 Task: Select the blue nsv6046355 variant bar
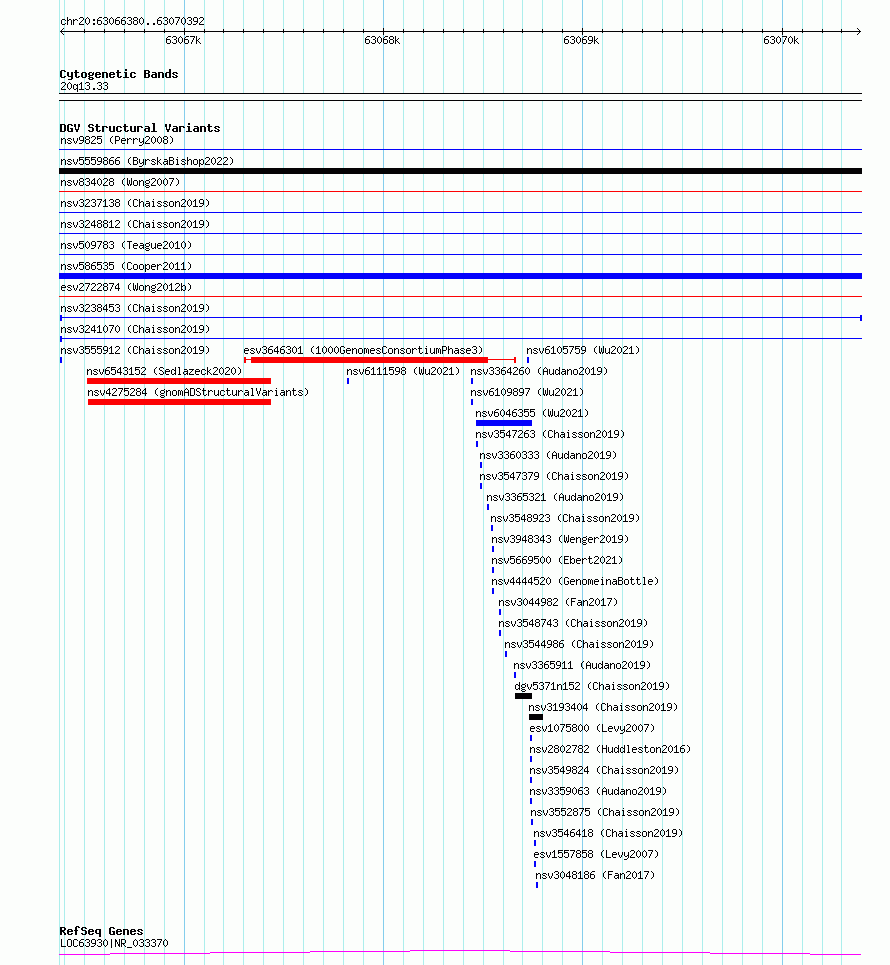coord(503,423)
